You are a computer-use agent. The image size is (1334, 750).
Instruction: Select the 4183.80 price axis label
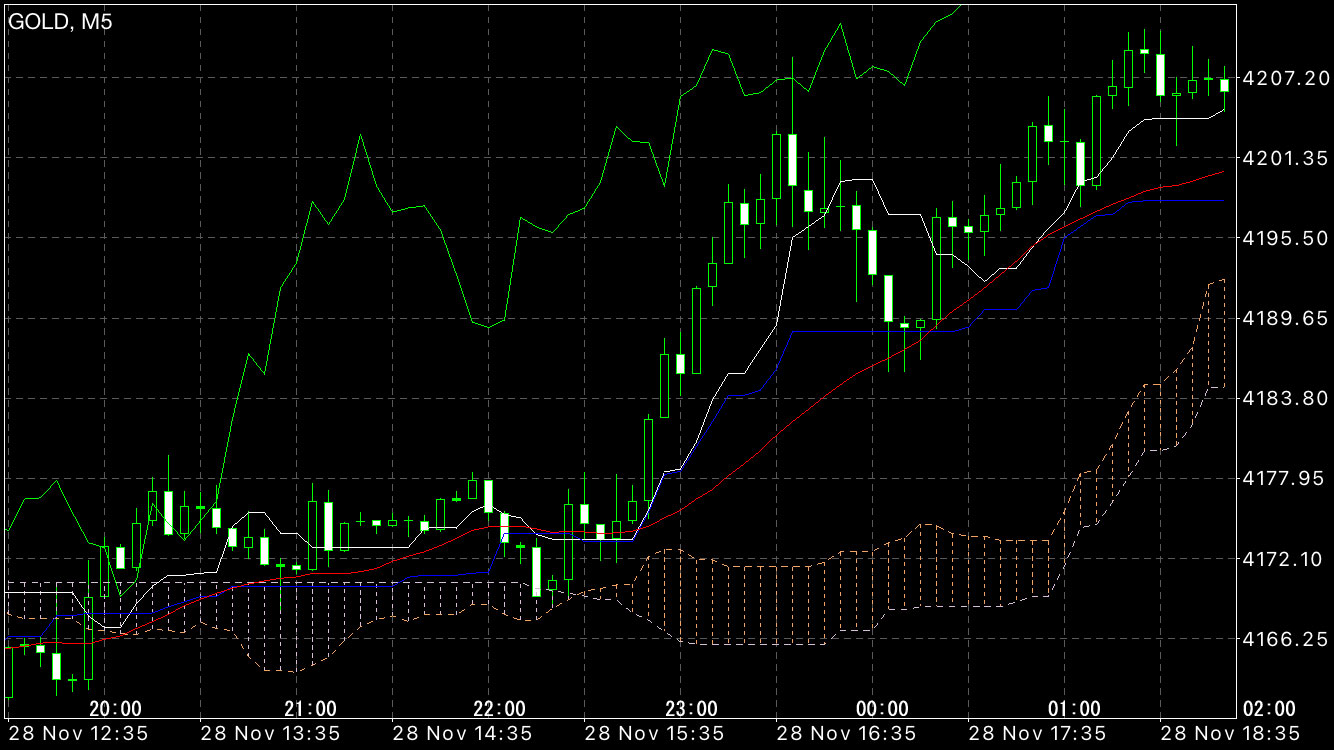(1284, 399)
